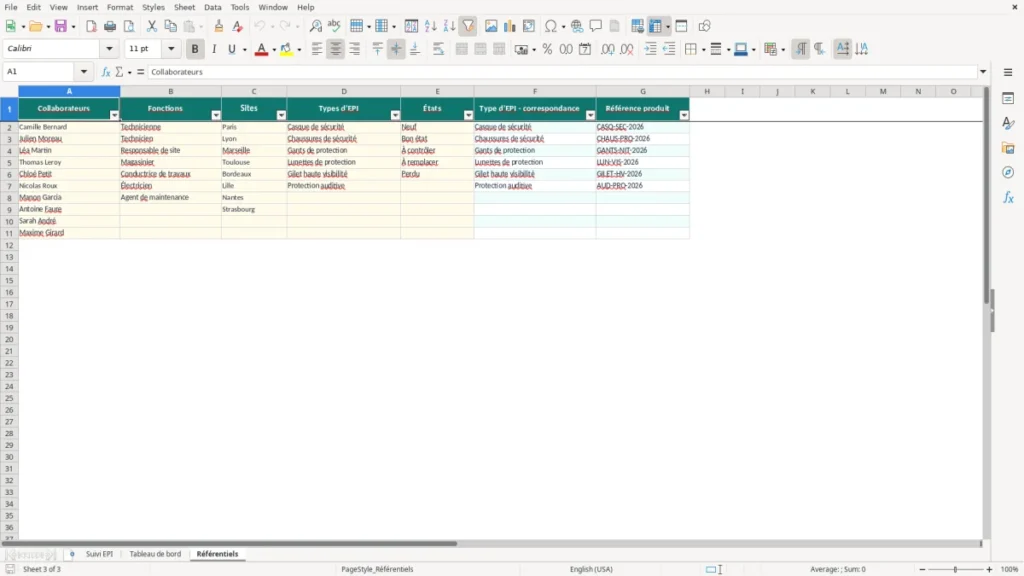The width and height of the screenshot is (1024, 576).
Task: Open sidebar Functions fx icon
Action: [1008, 197]
